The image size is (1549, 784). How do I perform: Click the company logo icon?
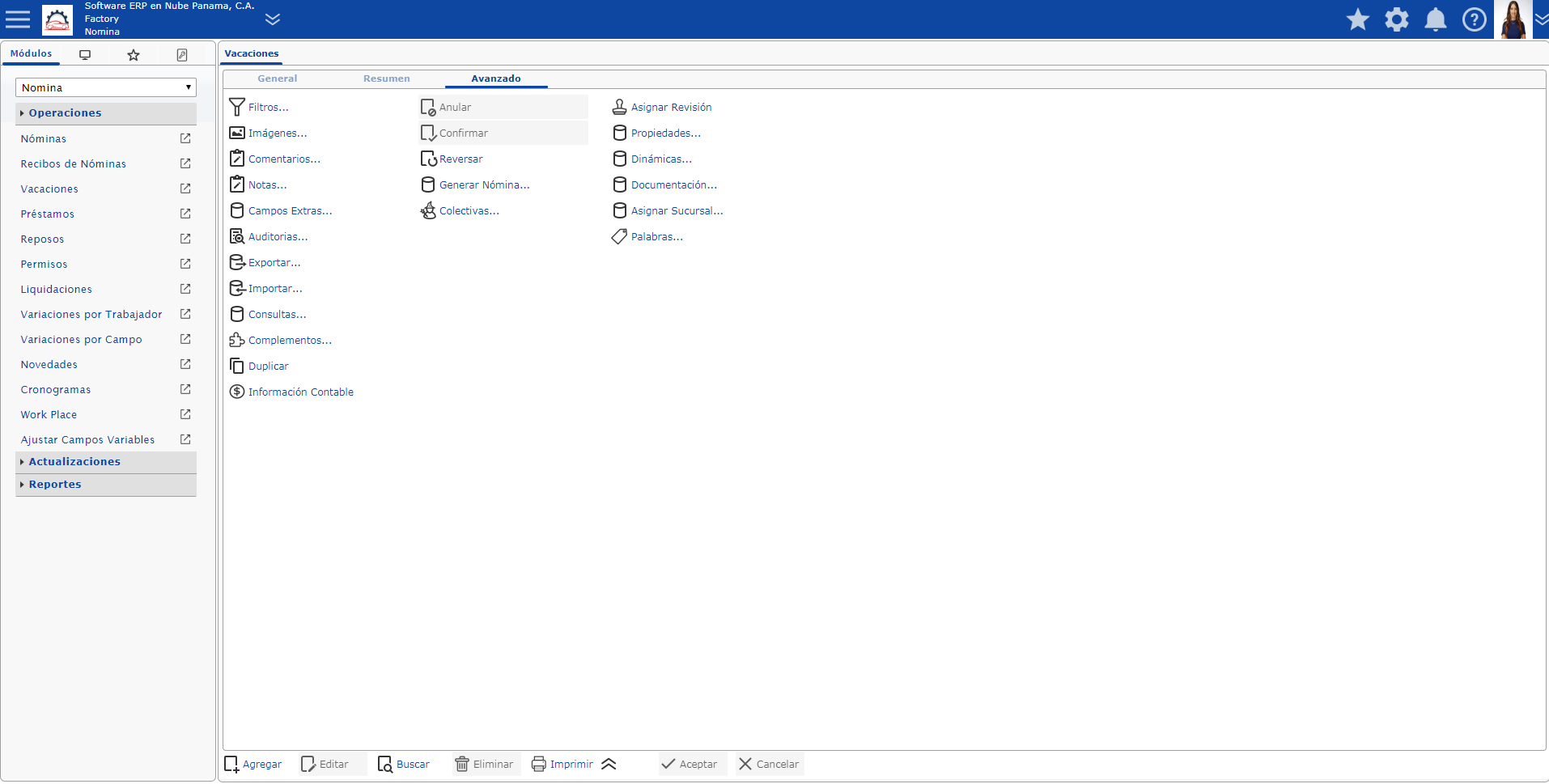tap(57, 19)
